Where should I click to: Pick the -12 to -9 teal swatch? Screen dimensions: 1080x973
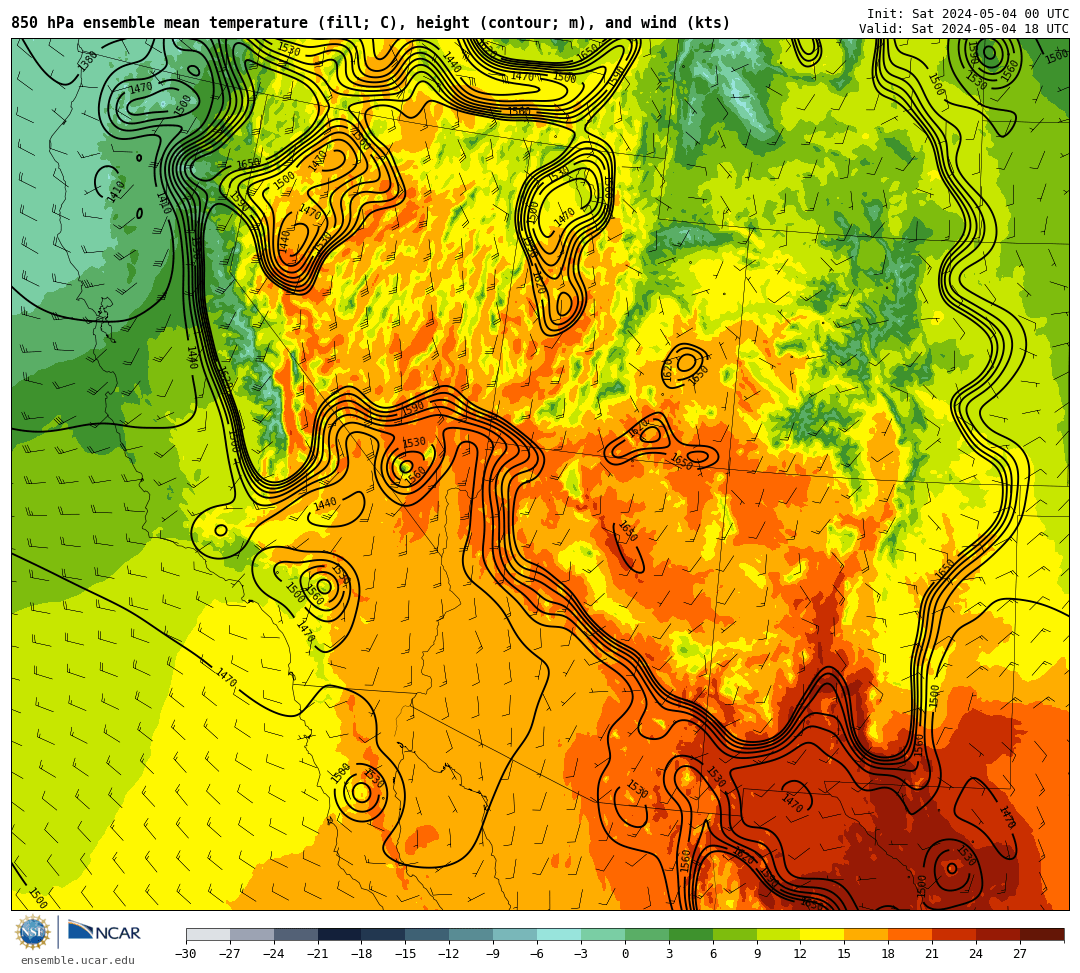(472, 934)
